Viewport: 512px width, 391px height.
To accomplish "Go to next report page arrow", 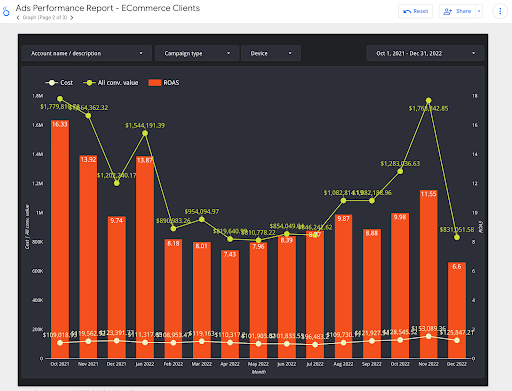I will [72, 18].
